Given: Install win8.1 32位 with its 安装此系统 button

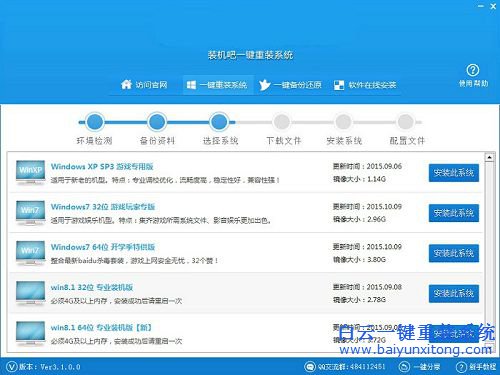Looking at the screenshot, I should (454, 294).
